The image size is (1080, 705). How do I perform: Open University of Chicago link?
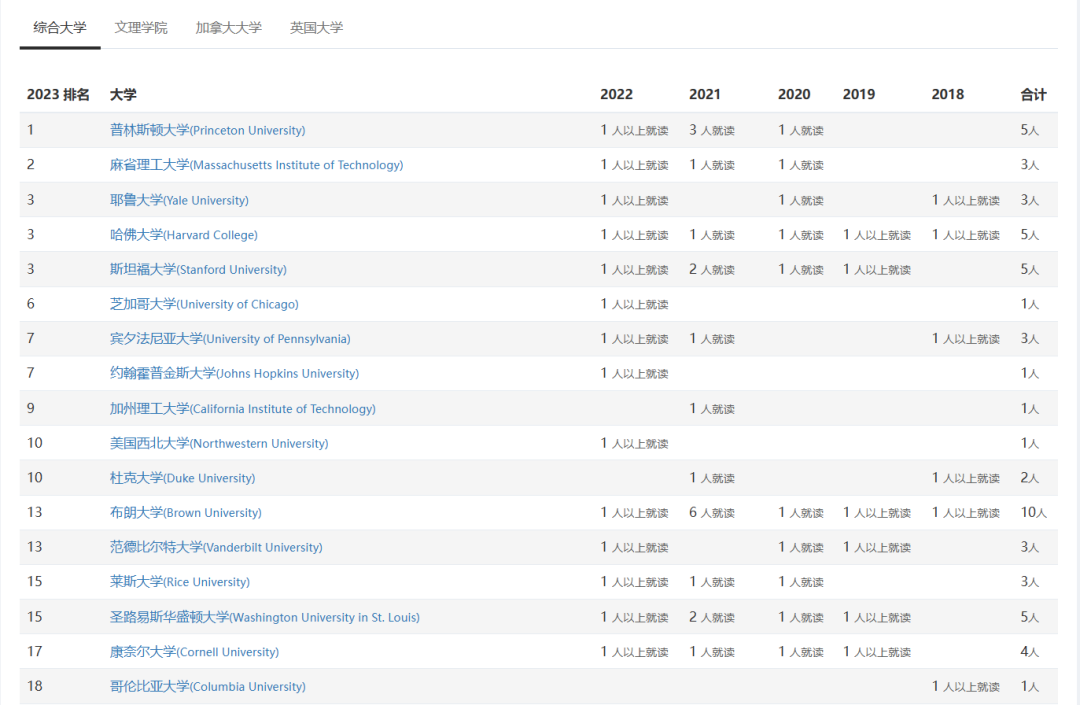(204, 304)
